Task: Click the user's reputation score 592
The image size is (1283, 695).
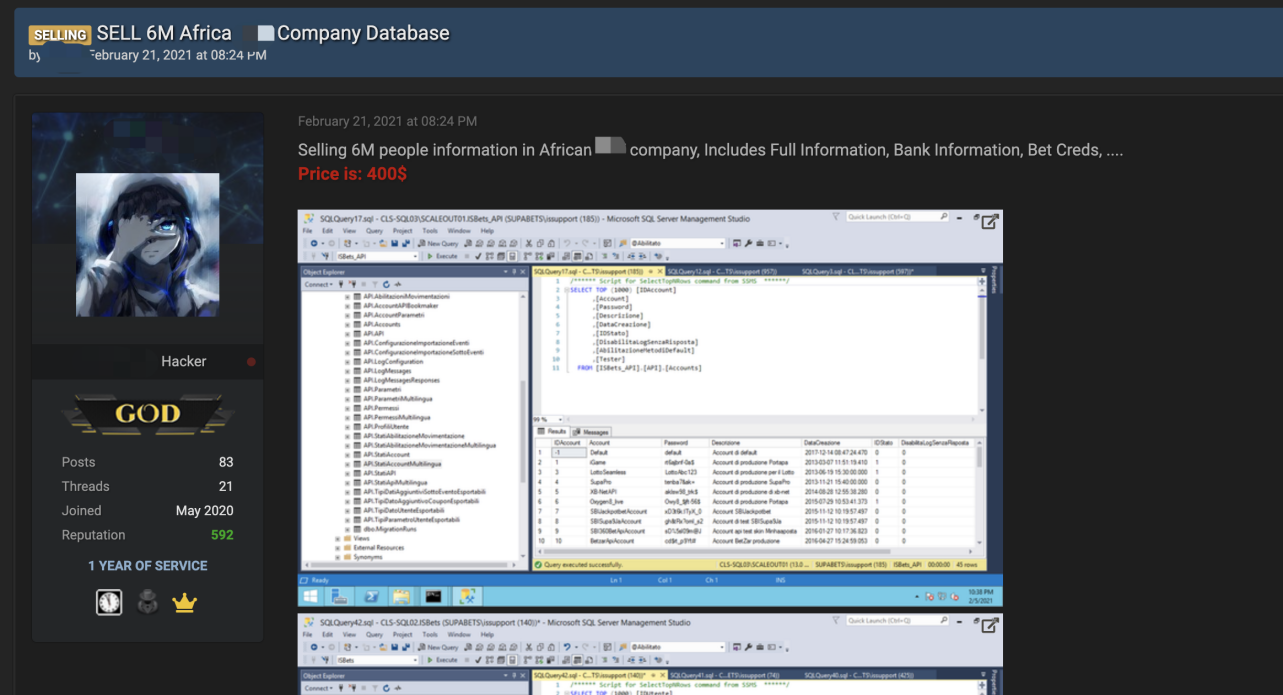Action: 222,535
